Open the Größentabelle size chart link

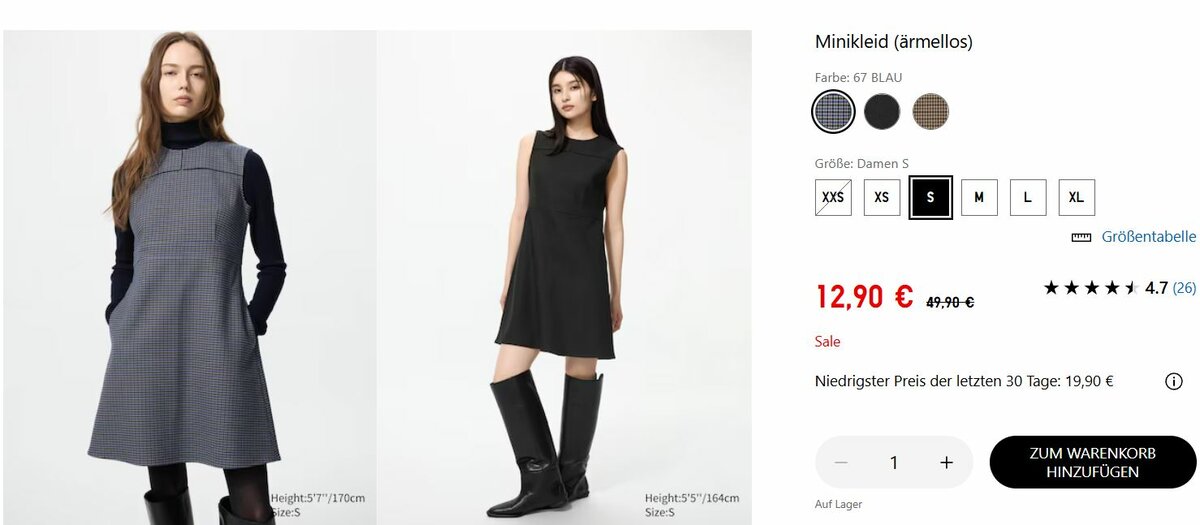tap(1148, 237)
